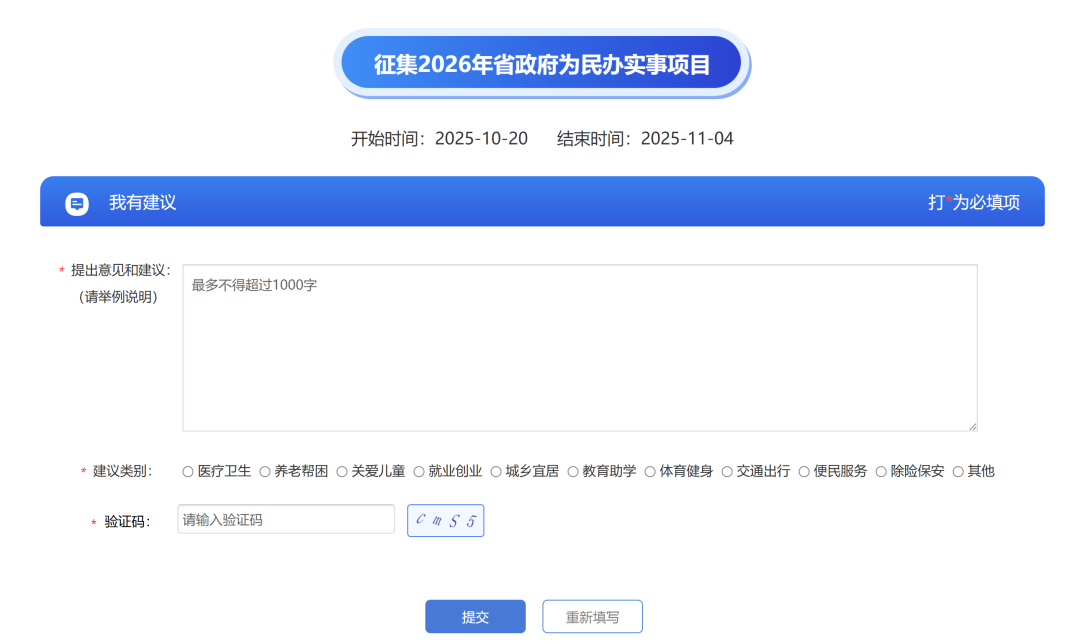Click the chat bubble icon beside 我有建议
1080x642 pixels.
pyautogui.click(x=77, y=203)
